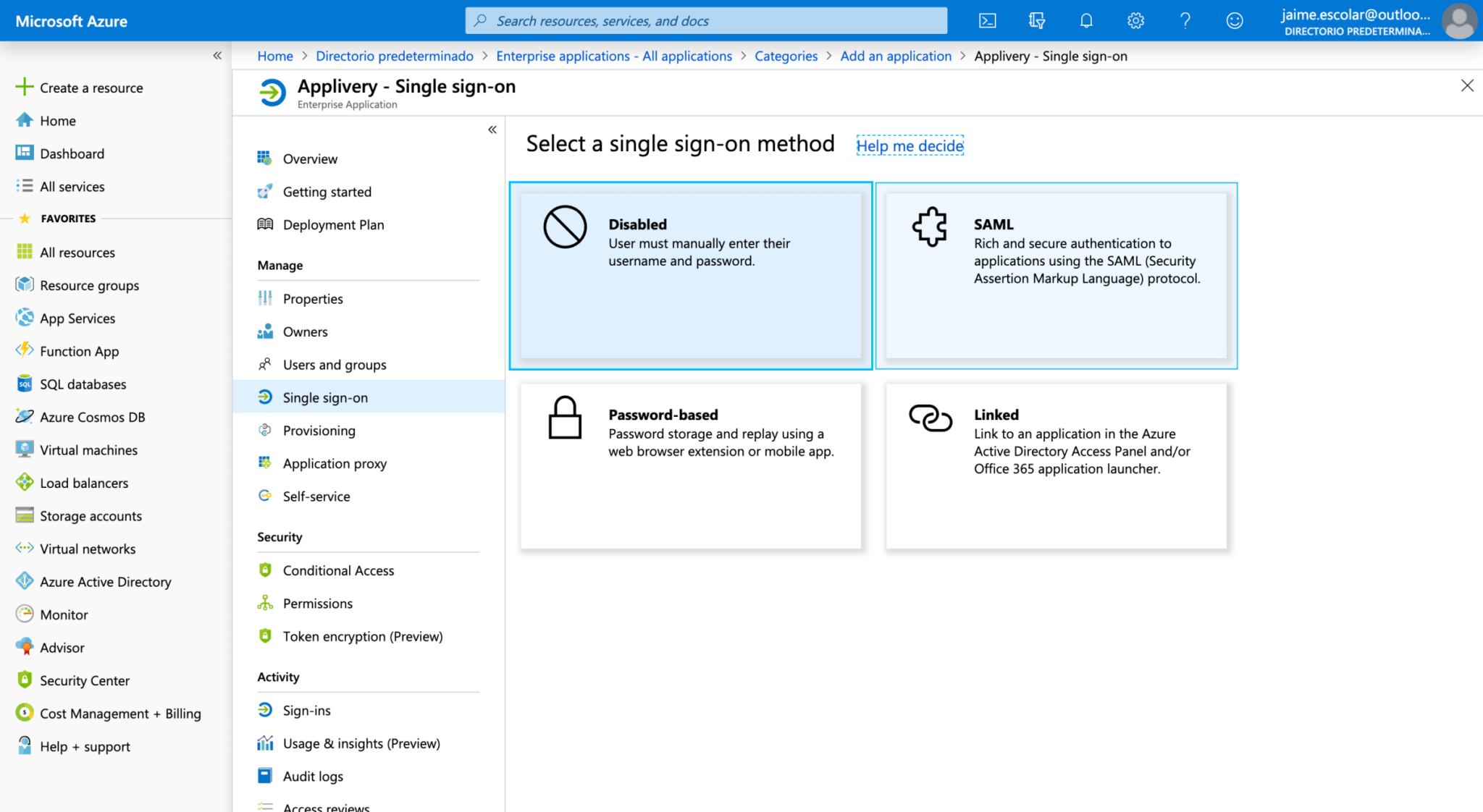Image resolution: width=1483 pixels, height=812 pixels.
Task: Select the Disabled sign-on method card
Action: pos(691,276)
